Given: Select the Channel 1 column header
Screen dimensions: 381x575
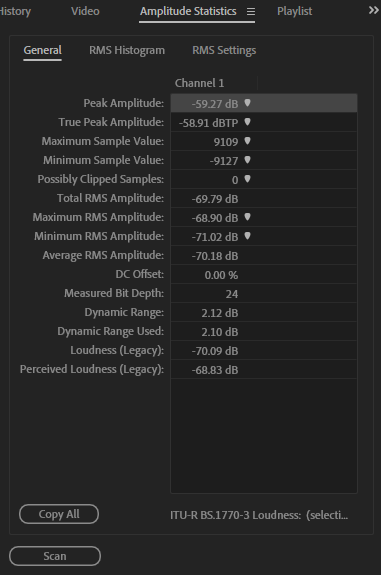Looking at the screenshot, I should 199,83.
